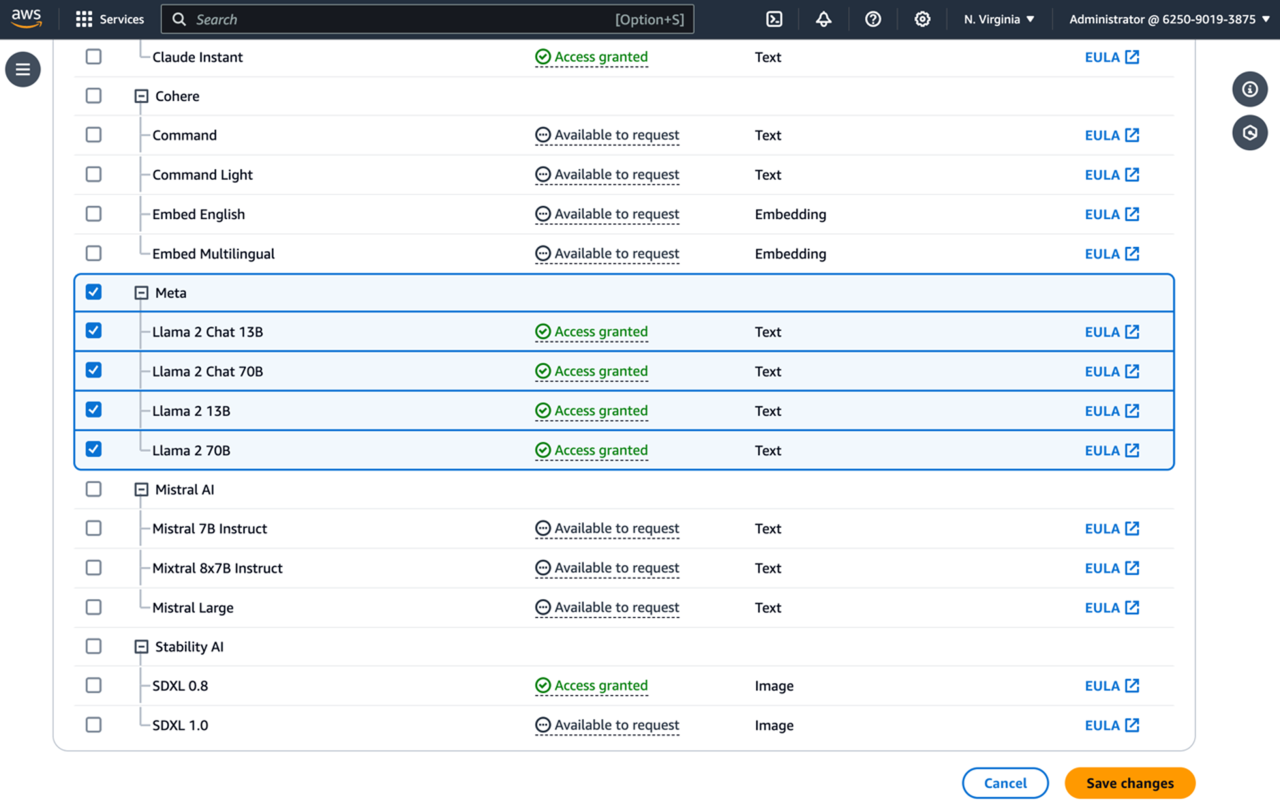Click the external link icon for Claude Instant EULA
Image resolution: width=1280 pixels, height=805 pixels.
[x=1132, y=57]
